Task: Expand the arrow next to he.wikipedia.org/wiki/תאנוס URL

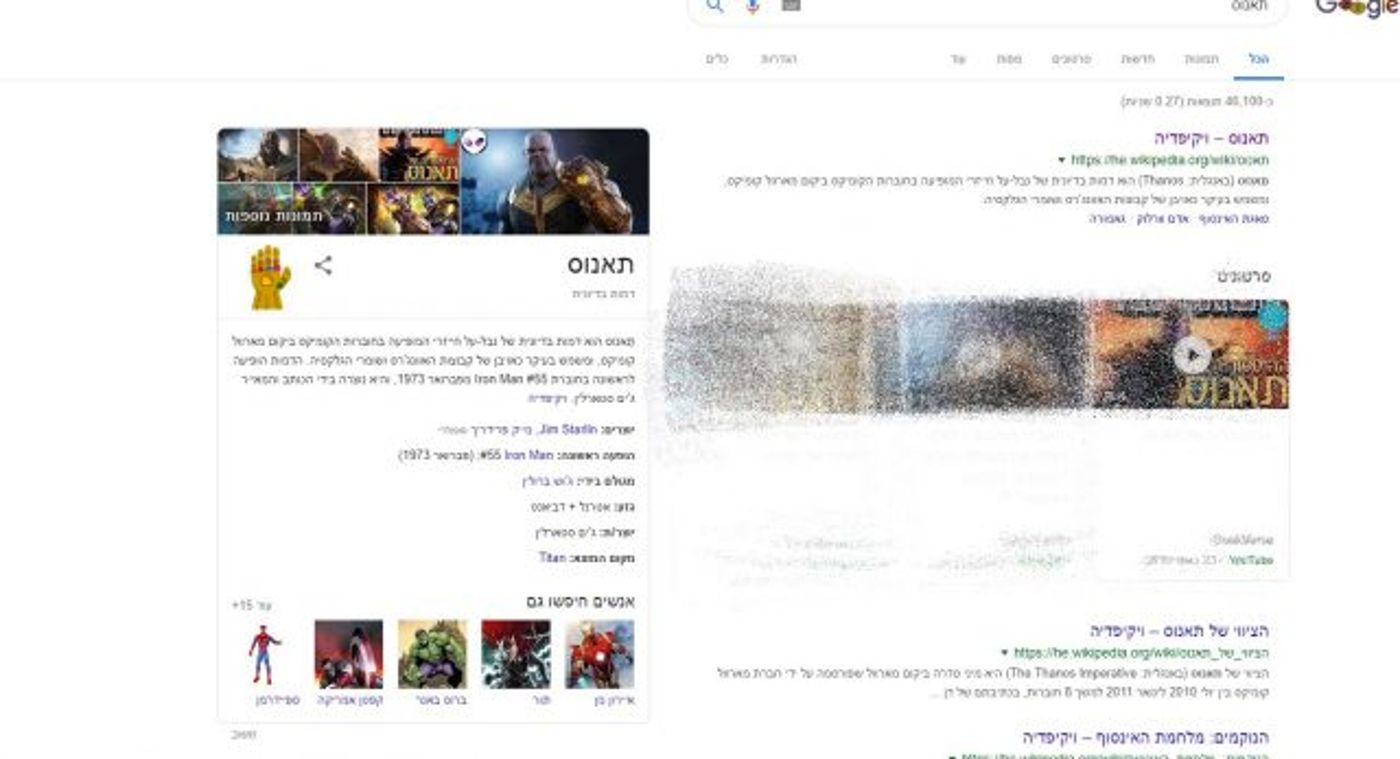Action: click(1061, 160)
